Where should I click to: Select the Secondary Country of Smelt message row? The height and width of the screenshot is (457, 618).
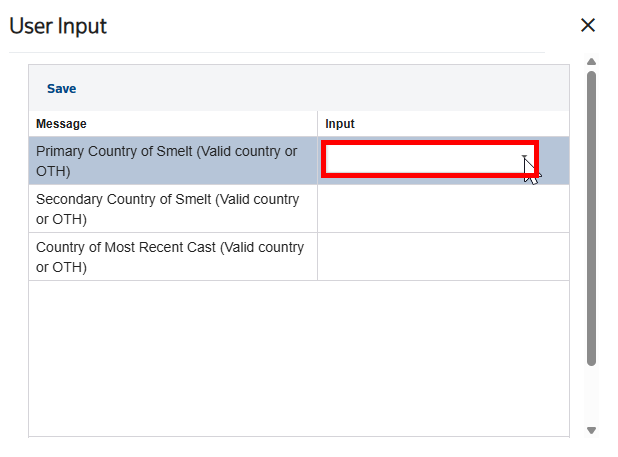click(173, 209)
